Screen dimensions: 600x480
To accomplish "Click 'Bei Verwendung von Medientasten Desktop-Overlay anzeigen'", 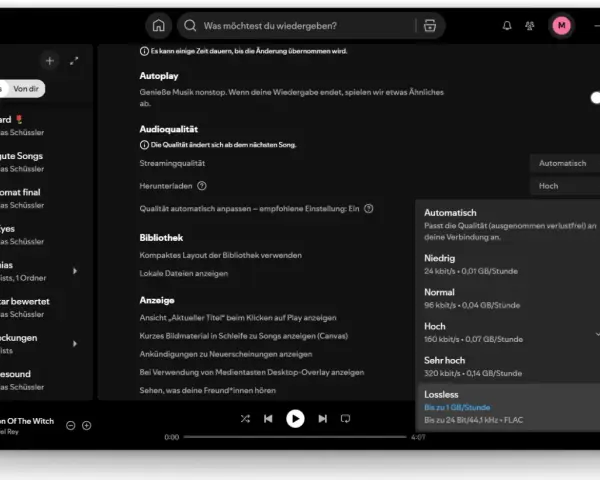I will click(252, 372).
